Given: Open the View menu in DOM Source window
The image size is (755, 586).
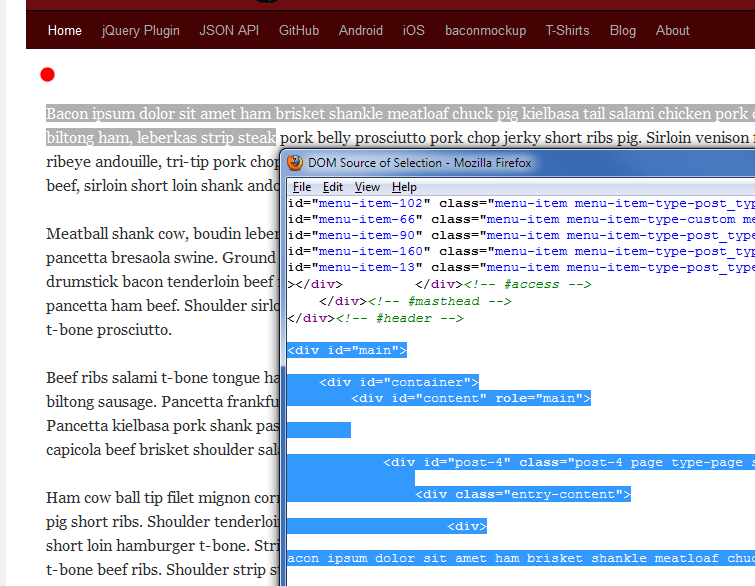Looking at the screenshot, I should click(367, 187).
